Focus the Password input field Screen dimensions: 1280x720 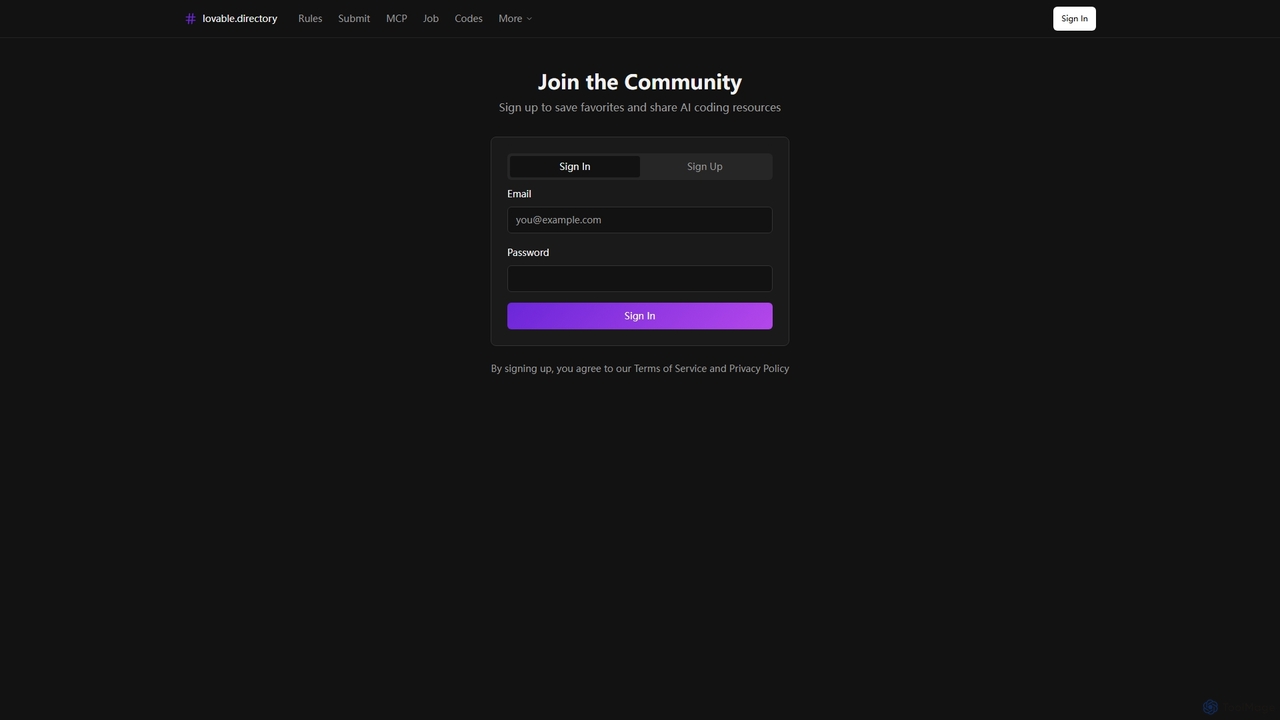(640, 278)
